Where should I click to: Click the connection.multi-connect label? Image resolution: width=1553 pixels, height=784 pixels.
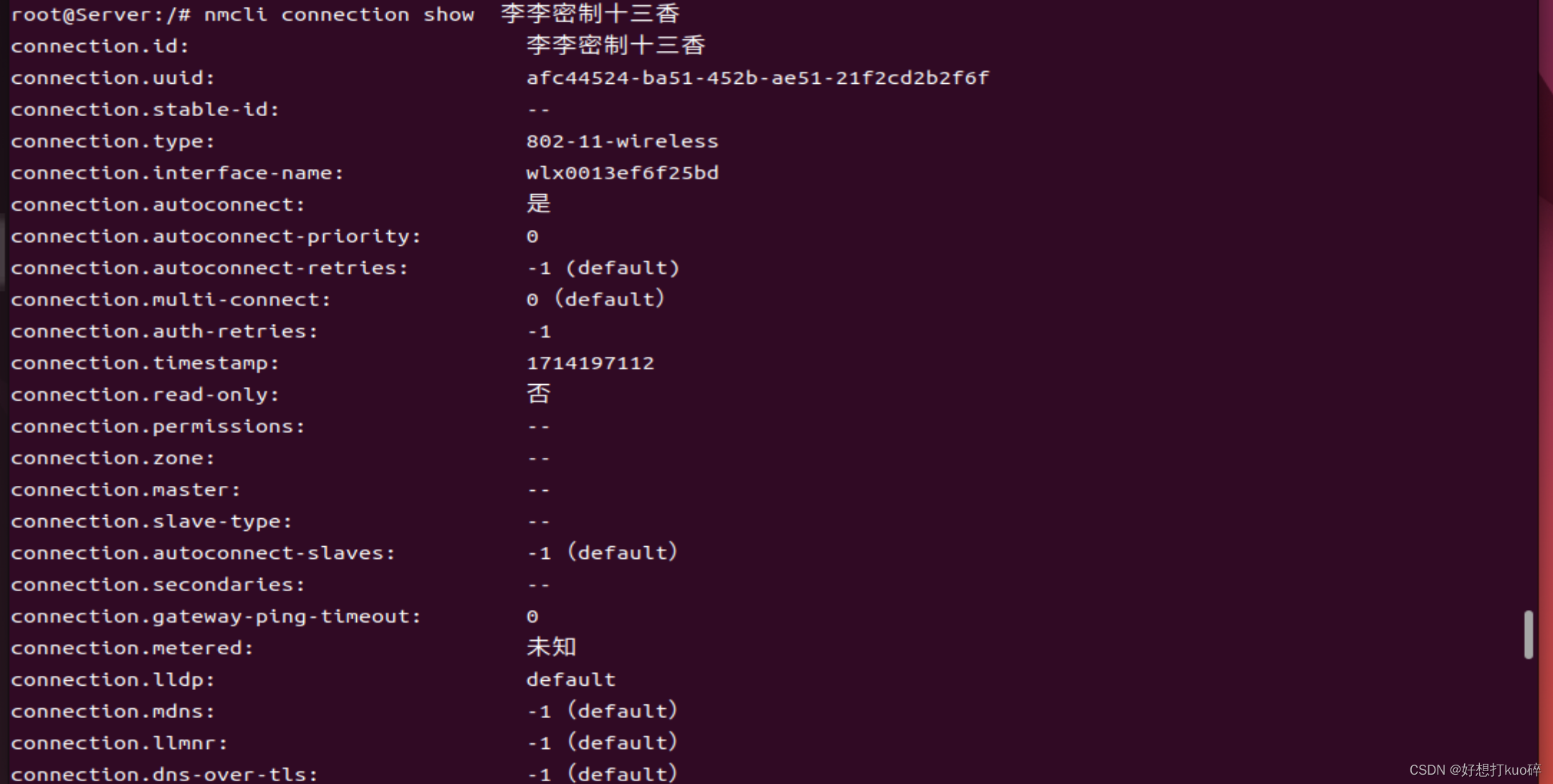point(171,300)
